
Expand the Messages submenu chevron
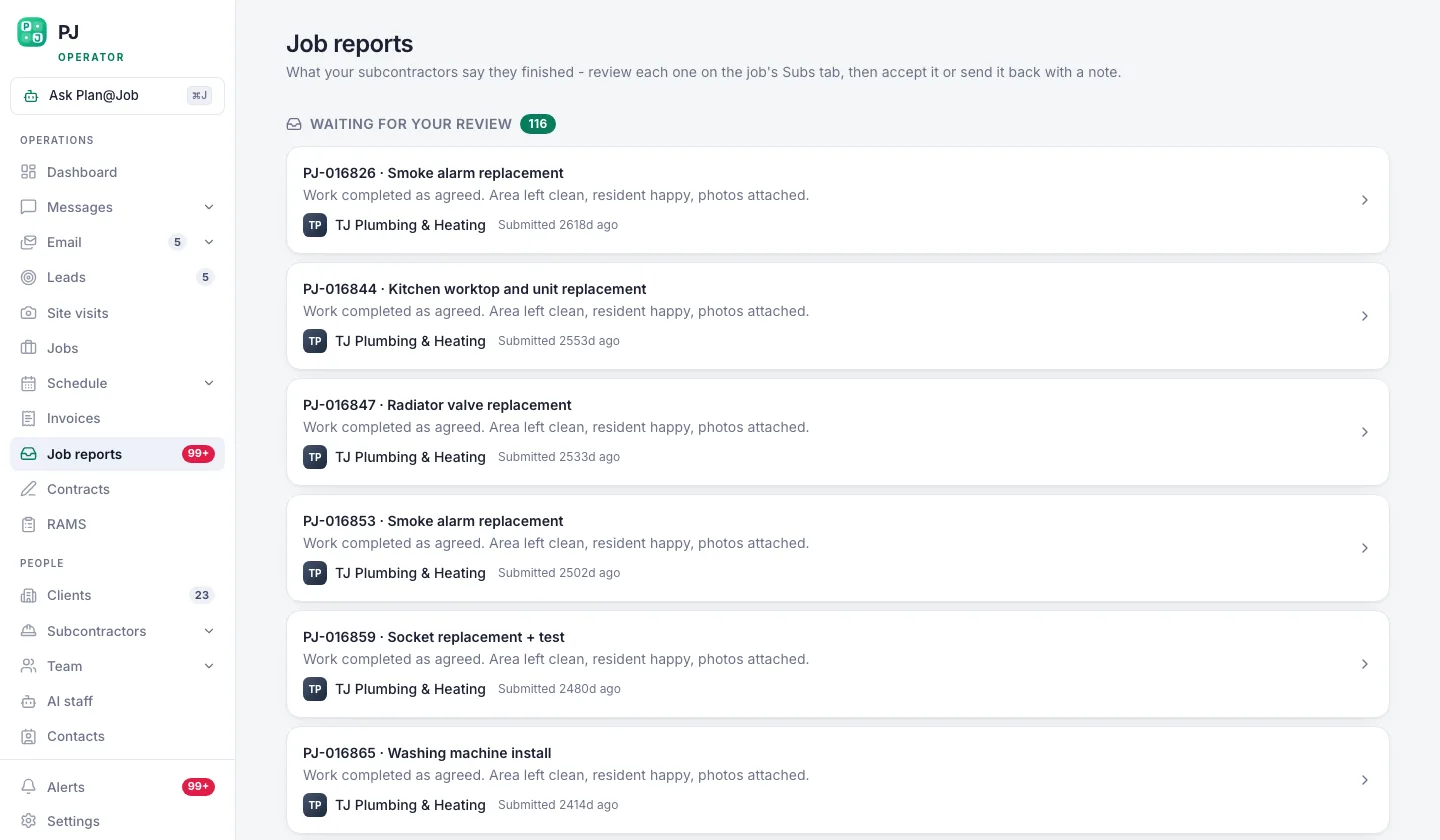tap(209, 207)
